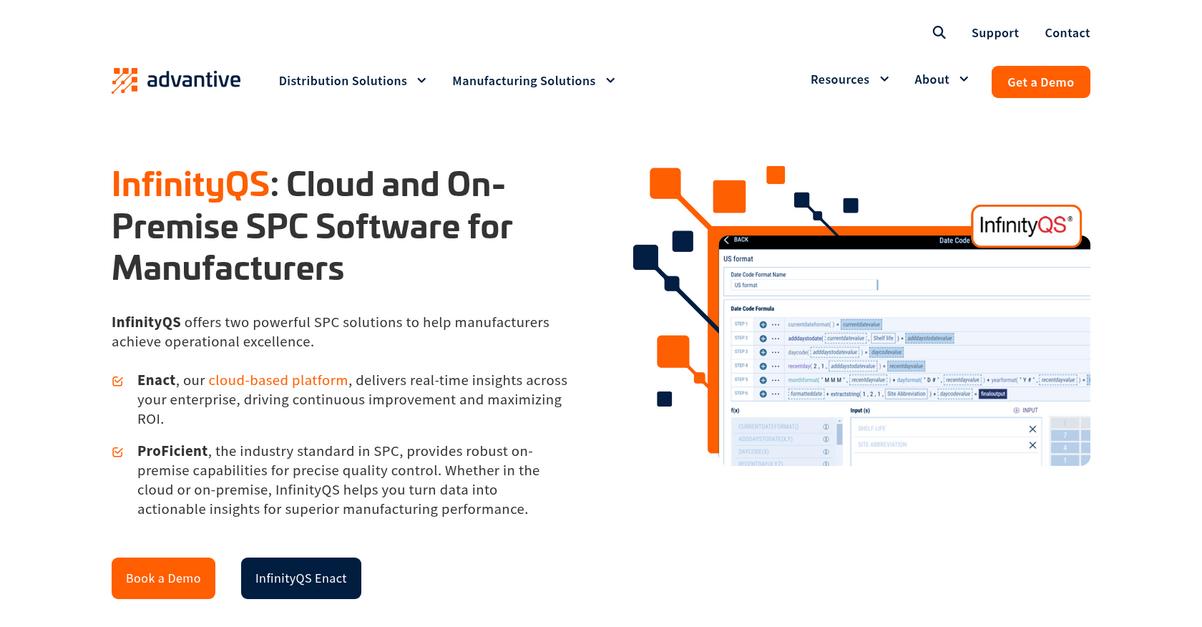Click the orange "InfinityQS" word in the heading
Screen dimensions: 1202x627
pos(190,184)
